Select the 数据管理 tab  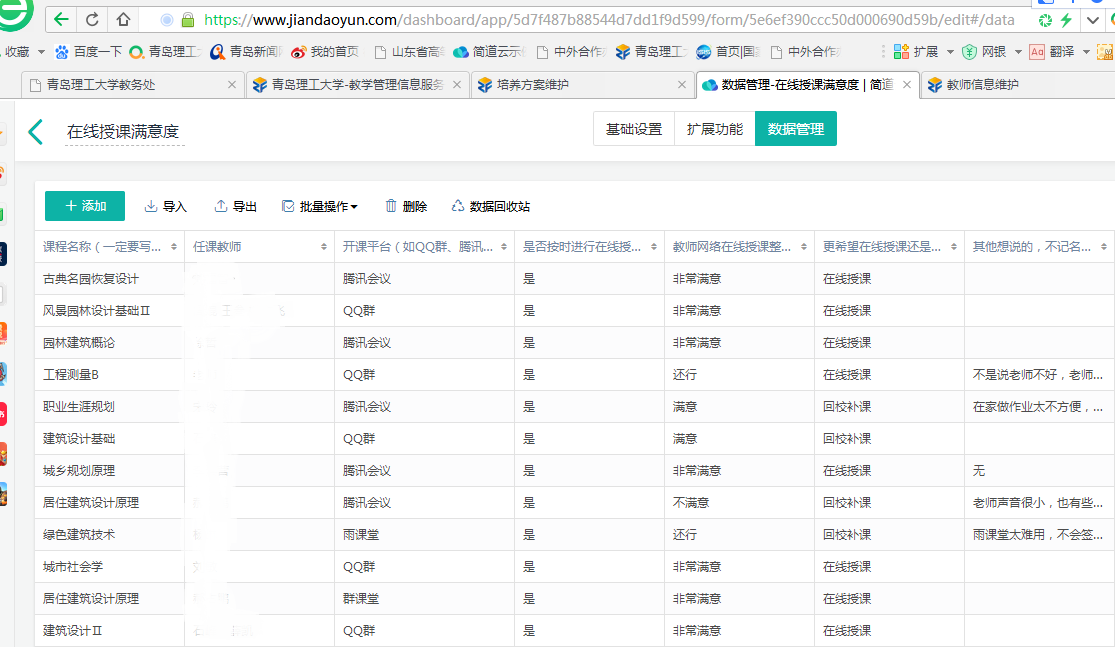point(795,129)
